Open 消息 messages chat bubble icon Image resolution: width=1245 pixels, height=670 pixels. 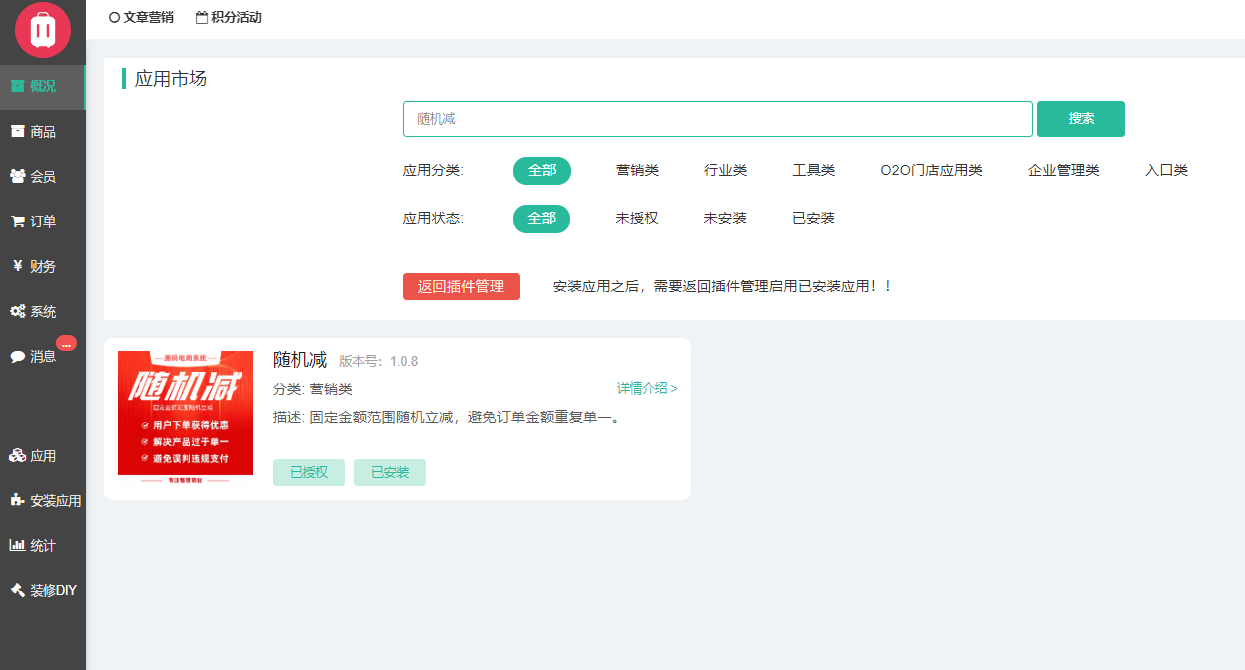coord(17,356)
